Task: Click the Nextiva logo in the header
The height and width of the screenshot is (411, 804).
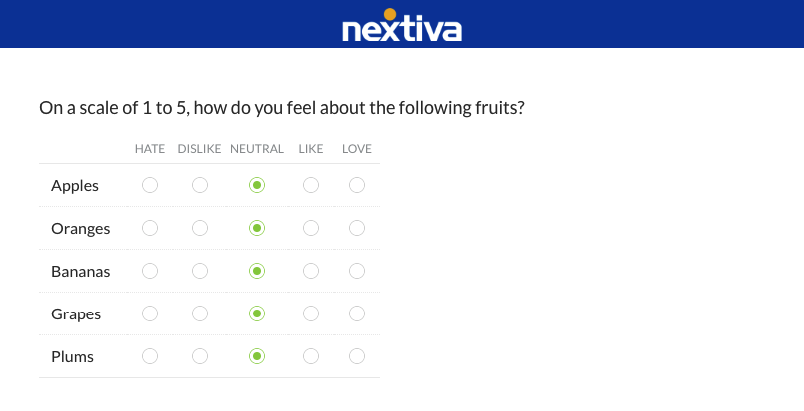Action: [402, 26]
